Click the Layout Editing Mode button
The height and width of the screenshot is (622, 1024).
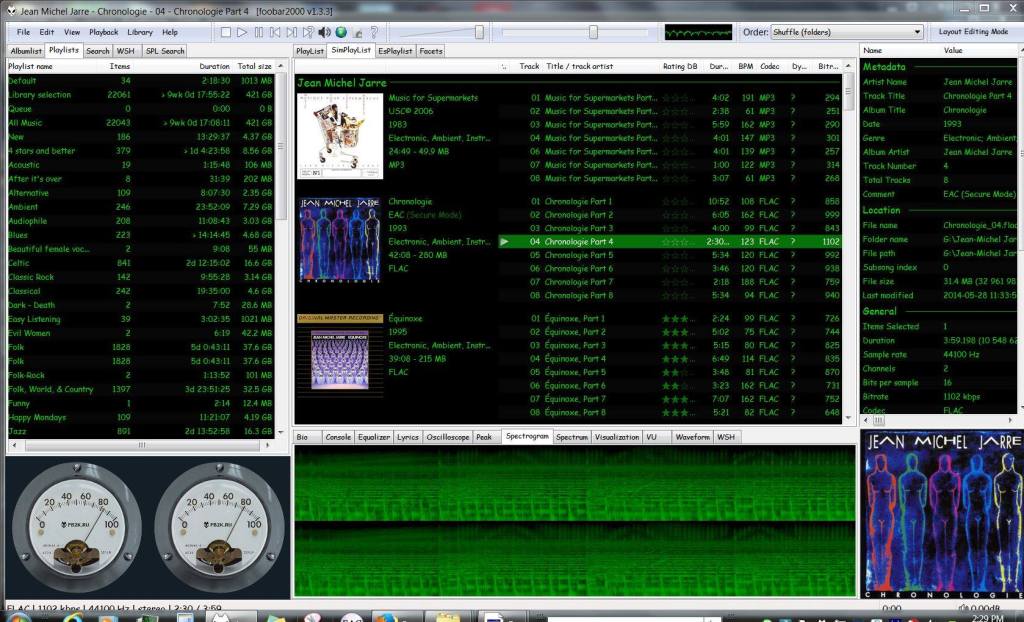972,31
